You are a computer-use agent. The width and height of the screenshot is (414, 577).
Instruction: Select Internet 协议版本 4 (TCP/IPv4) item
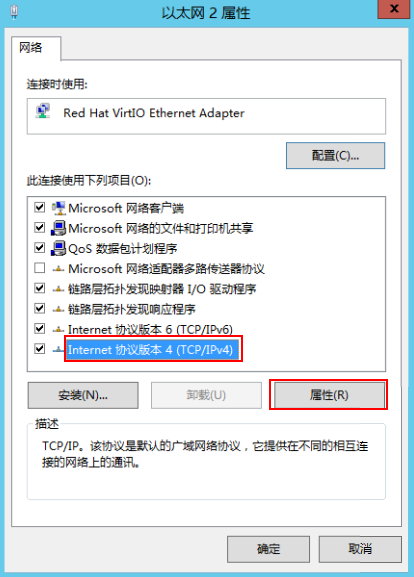click(x=151, y=349)
